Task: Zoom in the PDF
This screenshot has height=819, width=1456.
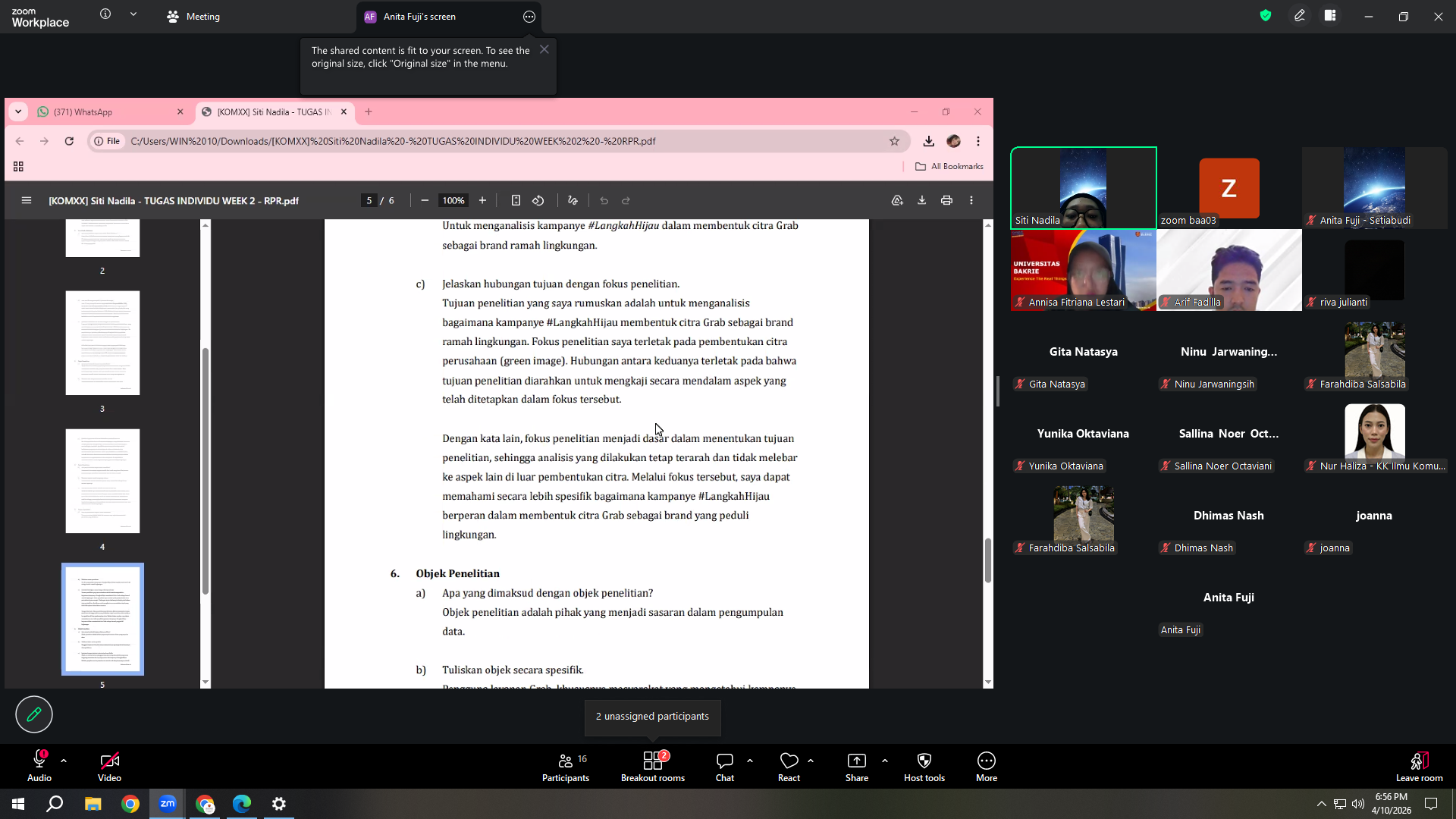Action: click(x=482, y=201)
